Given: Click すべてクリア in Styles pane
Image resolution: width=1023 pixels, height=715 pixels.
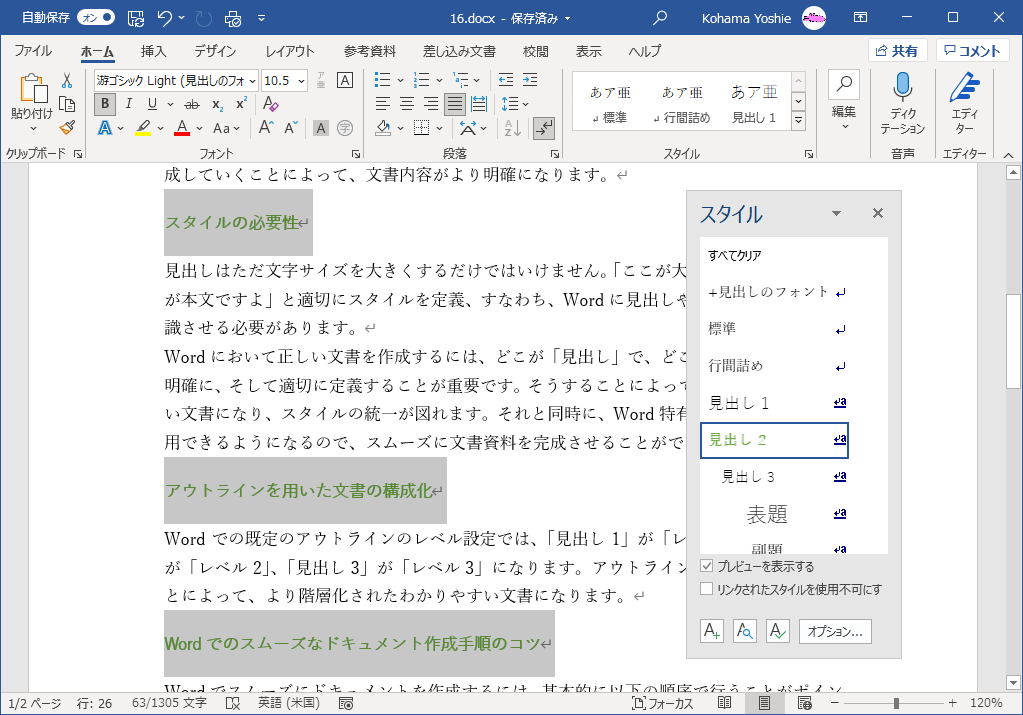Looking at the screenshot, I should 774,256.
